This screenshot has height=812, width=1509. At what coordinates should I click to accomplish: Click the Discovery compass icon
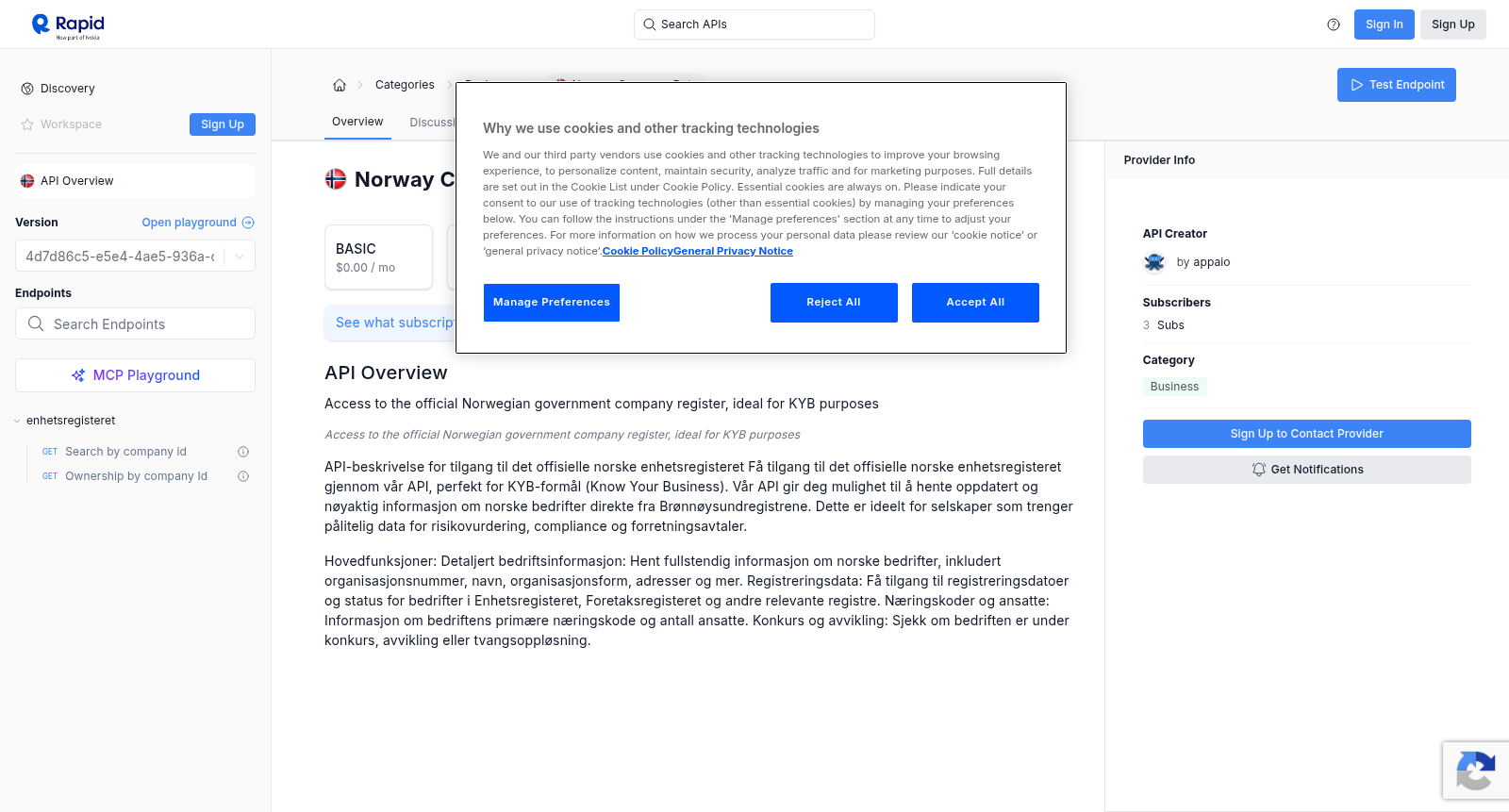pos(27,89)
